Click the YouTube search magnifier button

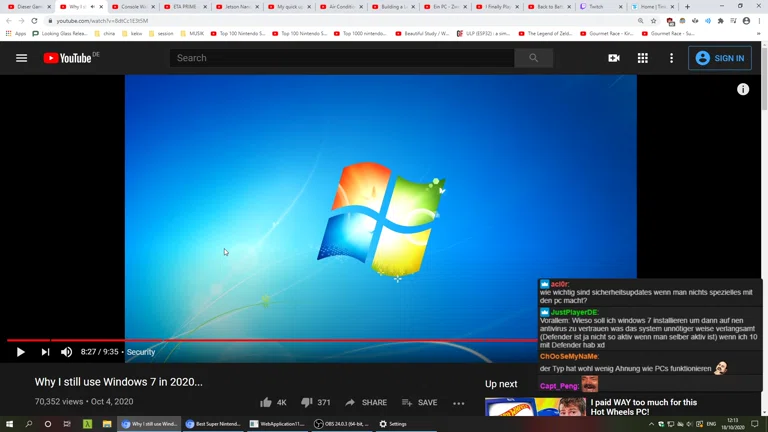[533, 58]
